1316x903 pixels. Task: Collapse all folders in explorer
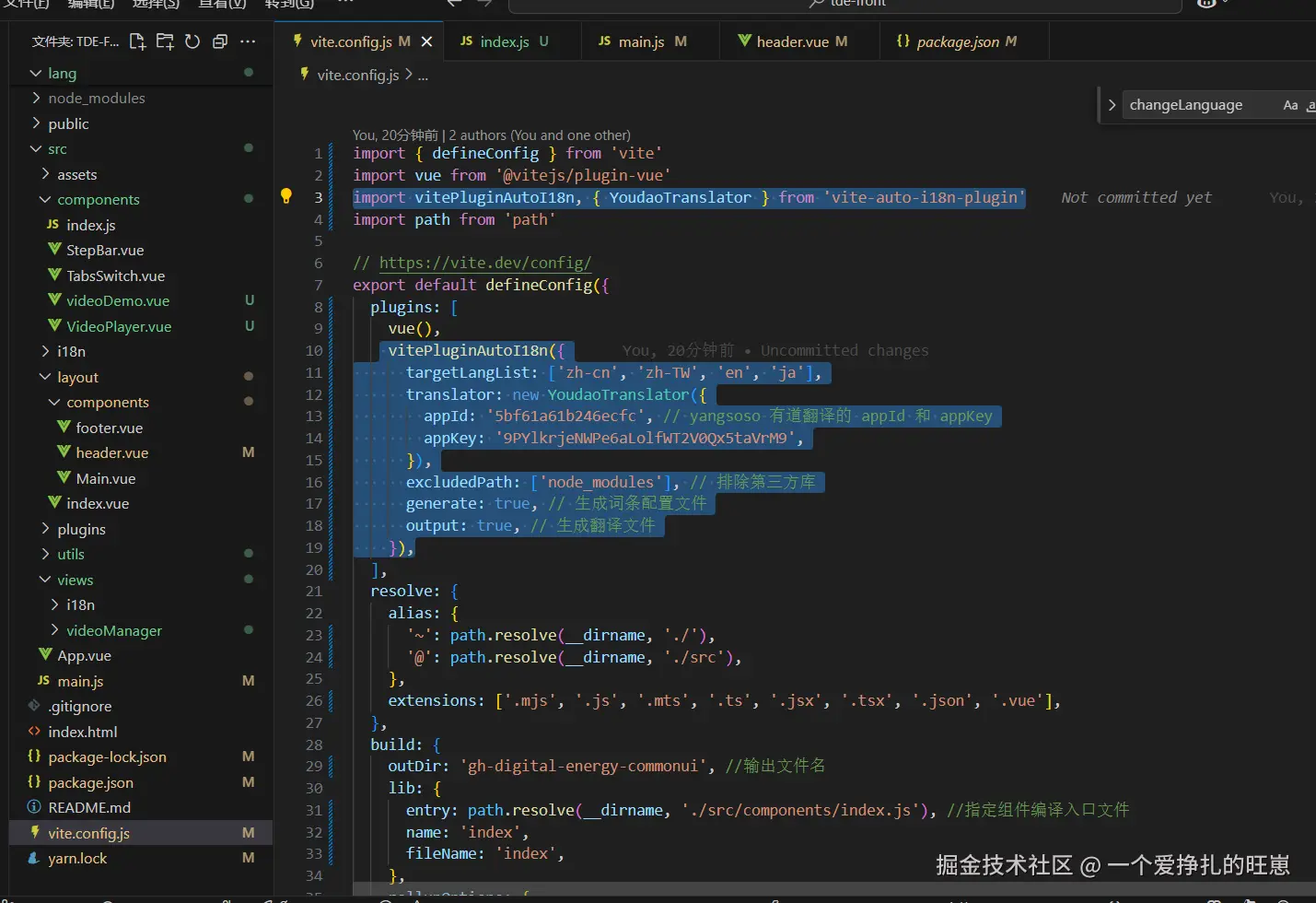[x=220, y=41]
